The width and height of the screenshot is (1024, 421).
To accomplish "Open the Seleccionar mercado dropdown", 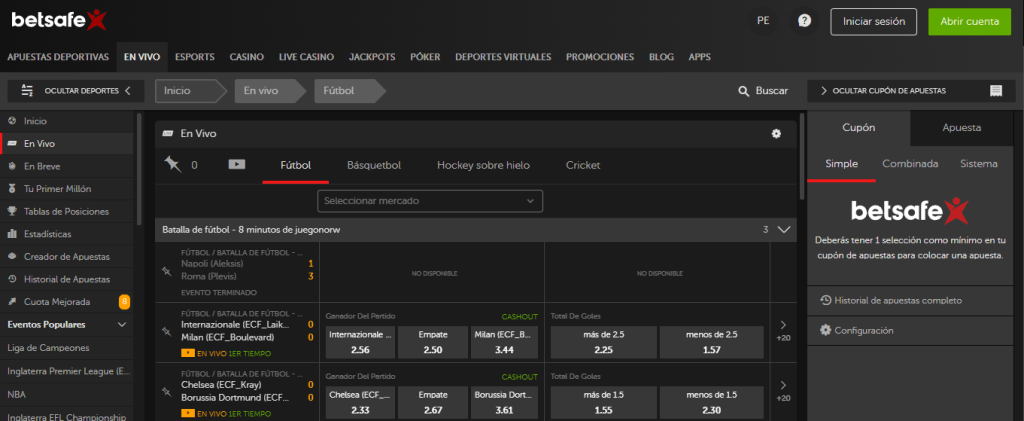I will pyautogui.click(x=430, y=201).
